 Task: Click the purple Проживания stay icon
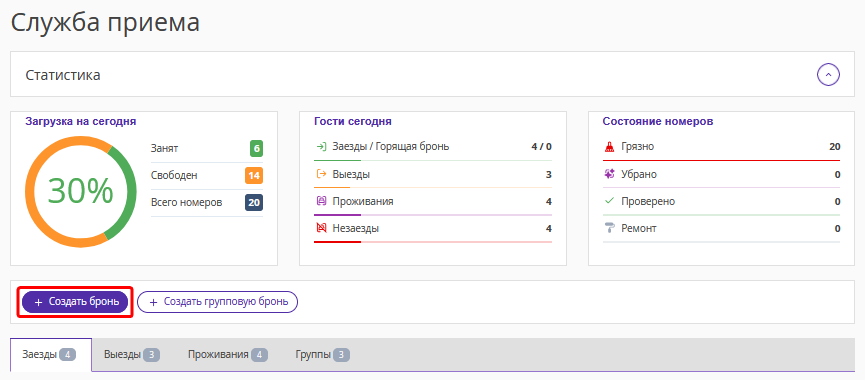321,201
